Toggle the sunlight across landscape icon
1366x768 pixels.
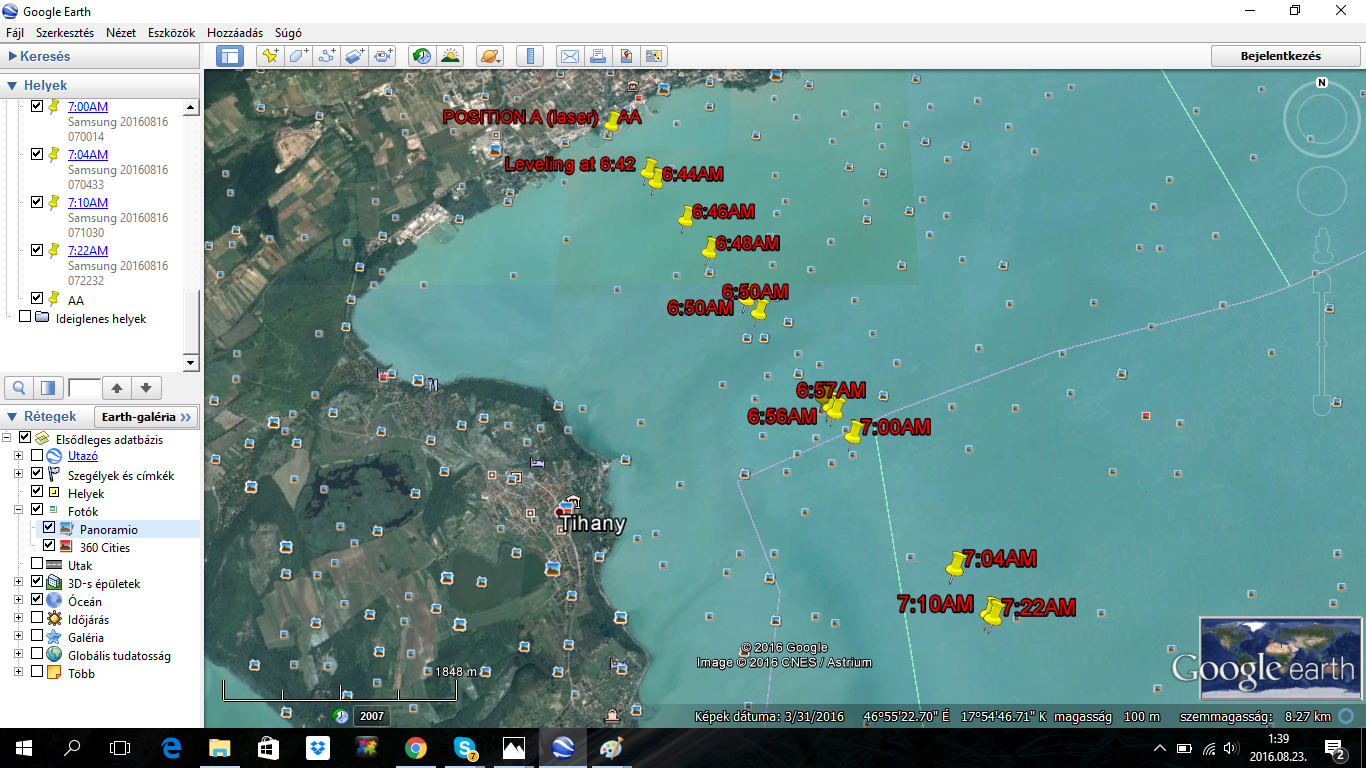450,56
